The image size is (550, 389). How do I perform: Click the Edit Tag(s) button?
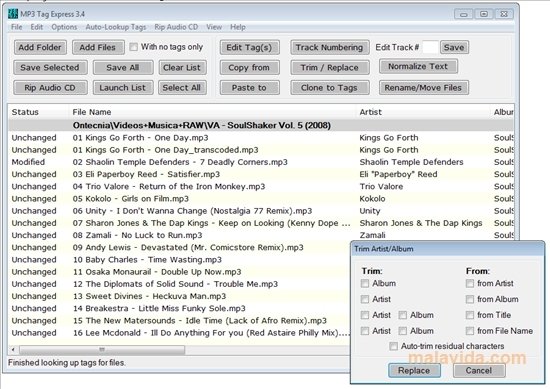tap(249, 47)
